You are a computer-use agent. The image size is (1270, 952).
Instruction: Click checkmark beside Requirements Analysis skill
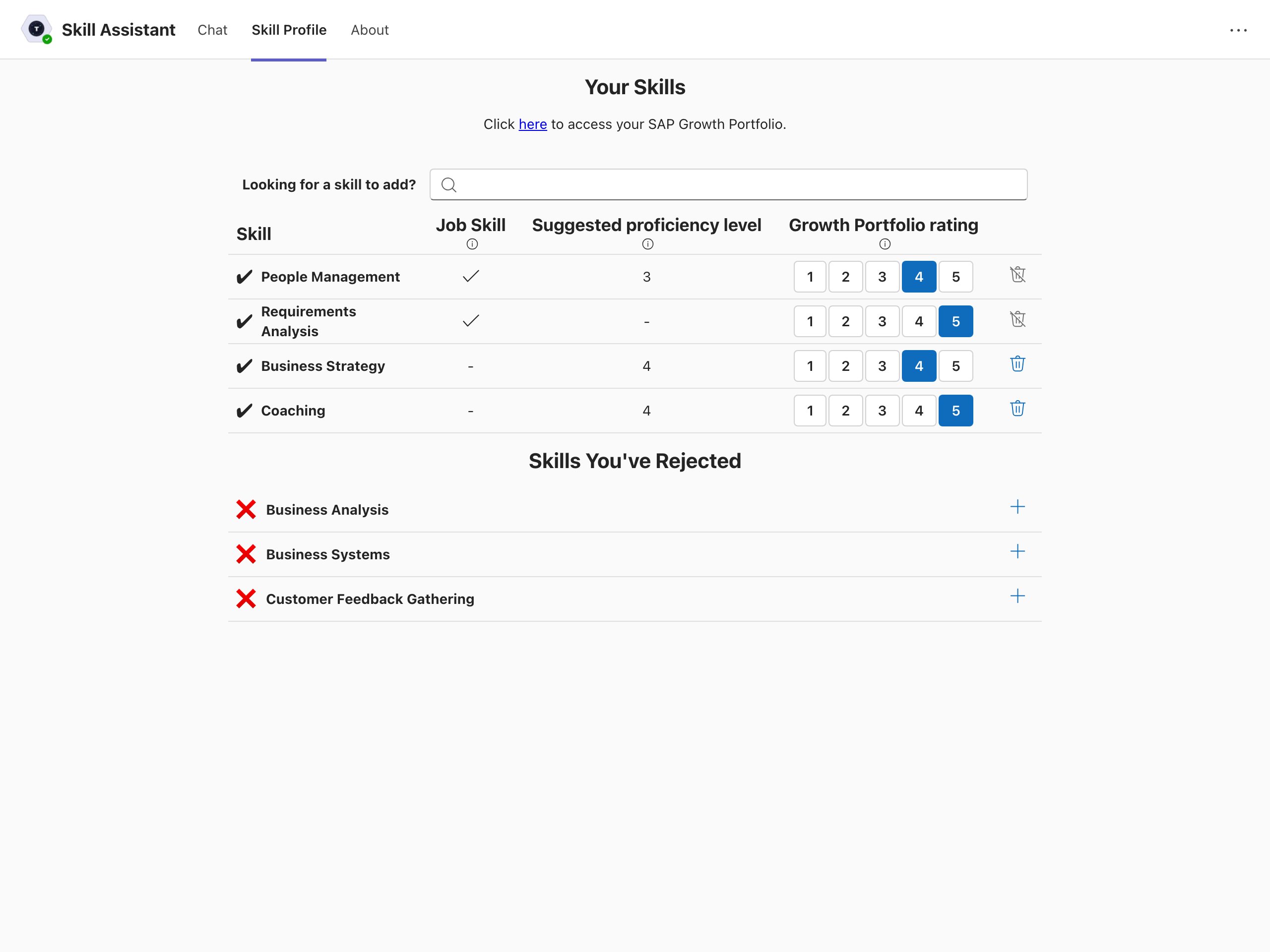tap(244, 321)
